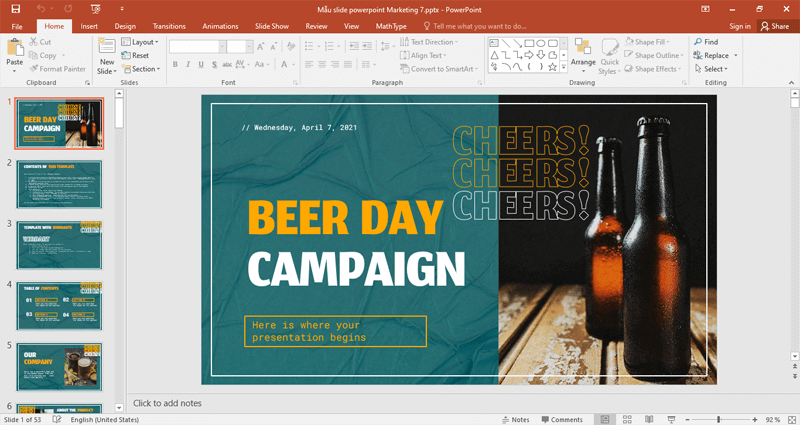Decrease font size icon
The width and height of the screenshot is (800, 425).
pyautogui.click(x=273, y=46)
